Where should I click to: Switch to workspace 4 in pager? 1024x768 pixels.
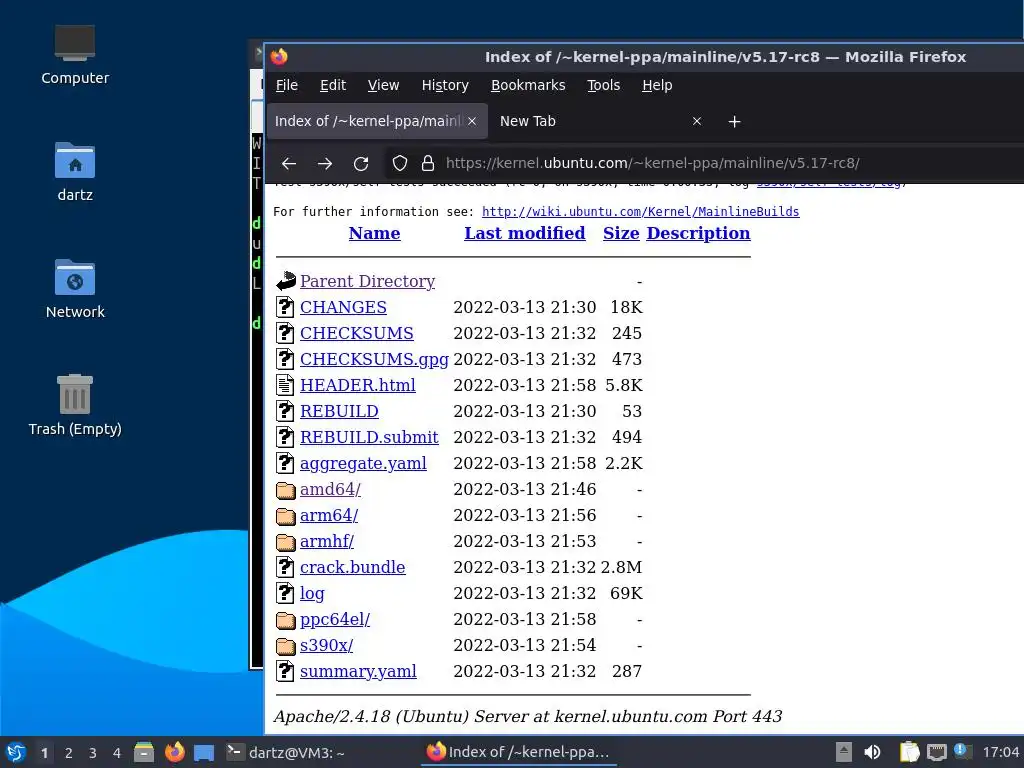pyautogui.click(x=116, y=753)
